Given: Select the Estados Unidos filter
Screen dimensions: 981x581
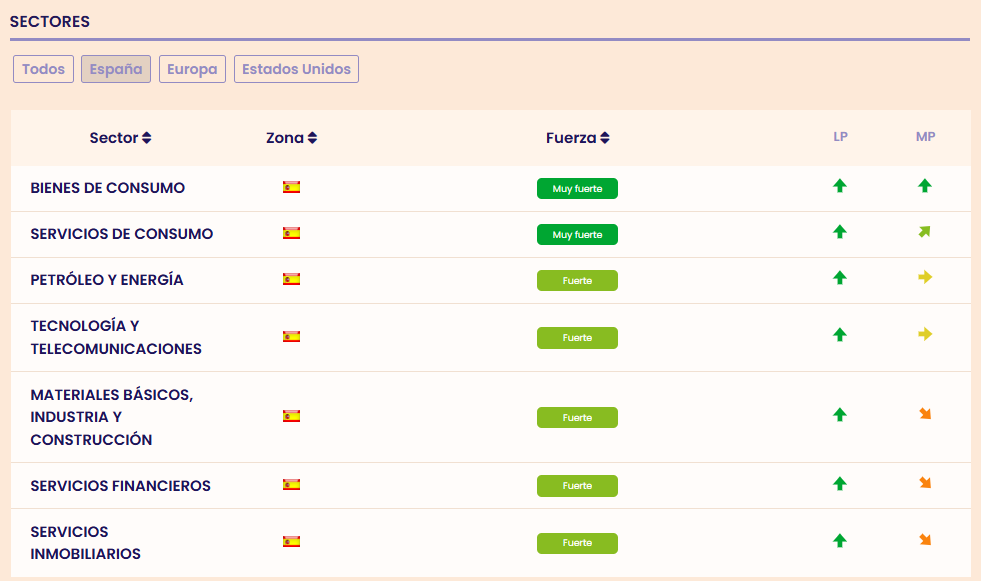Looking at the screenshot, I should tap(296, 69).
